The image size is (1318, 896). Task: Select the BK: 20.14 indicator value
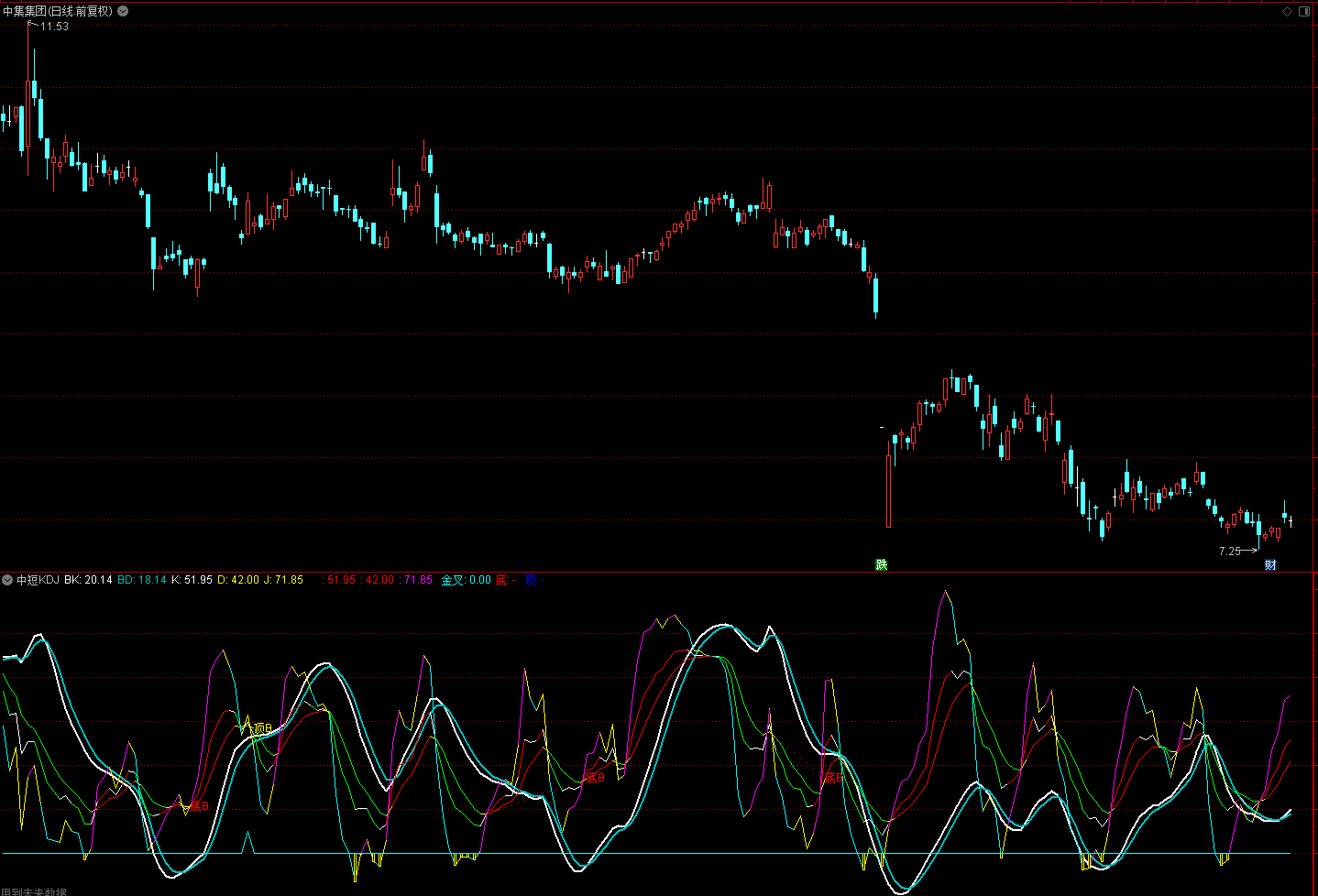click(x=88, y=580)
